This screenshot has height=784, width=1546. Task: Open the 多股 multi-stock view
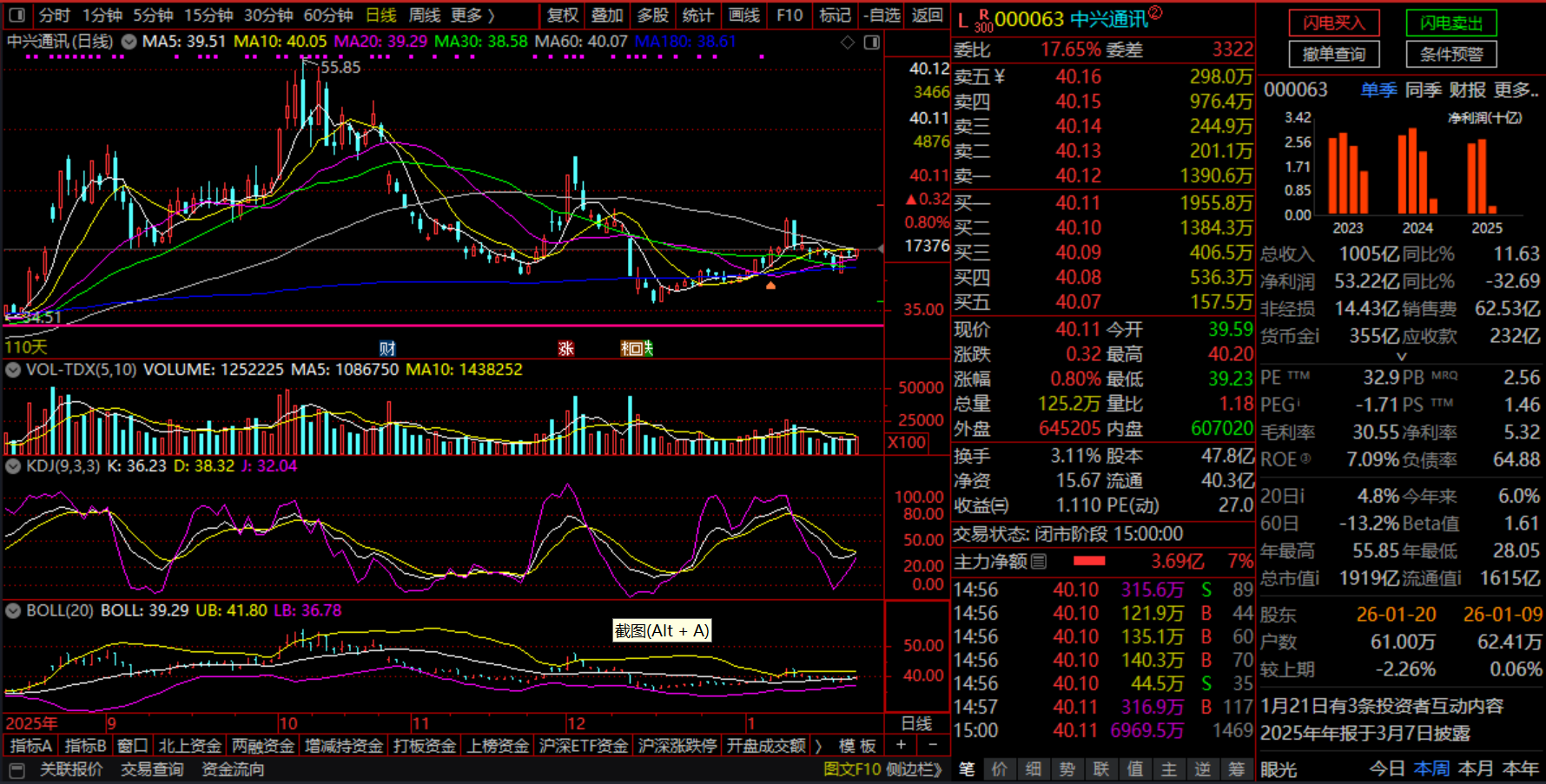tap(653, 15)
